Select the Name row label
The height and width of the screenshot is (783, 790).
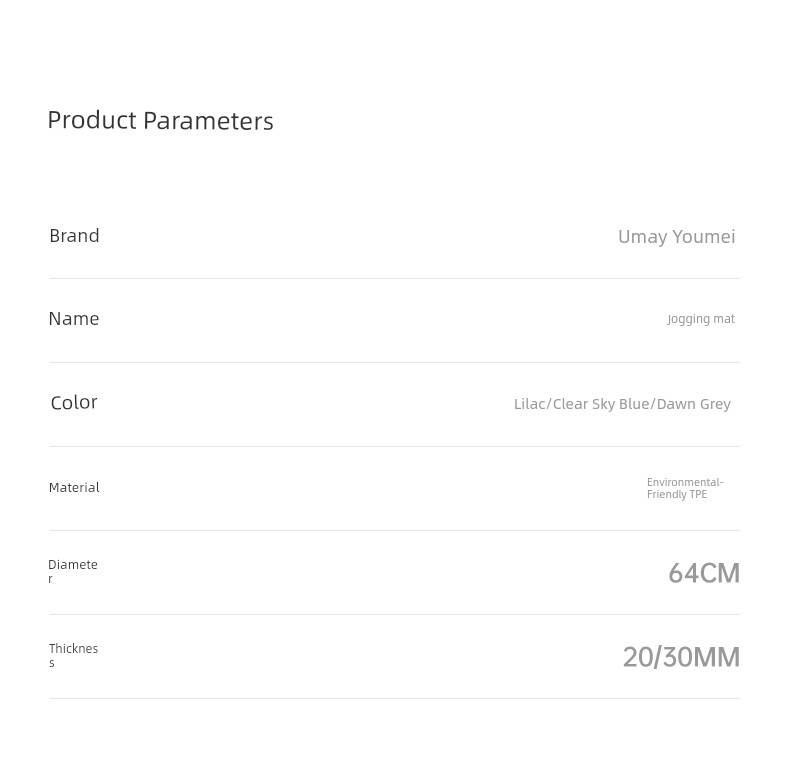coord(74,319)
